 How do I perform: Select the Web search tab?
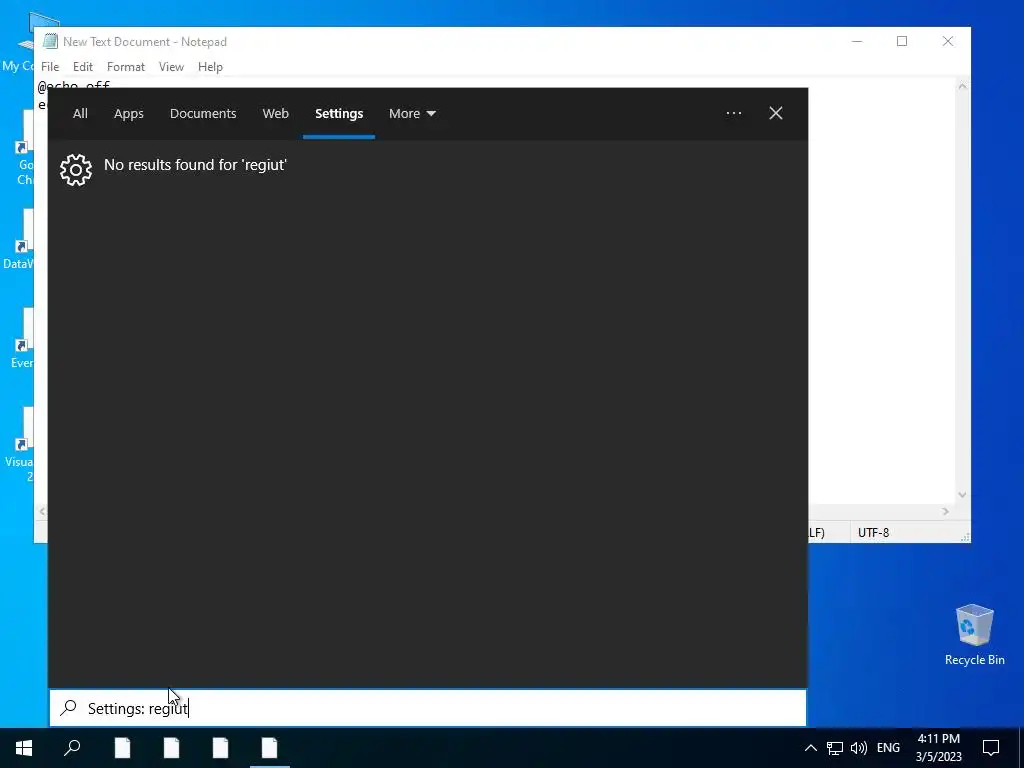click(x=276, y=114)
